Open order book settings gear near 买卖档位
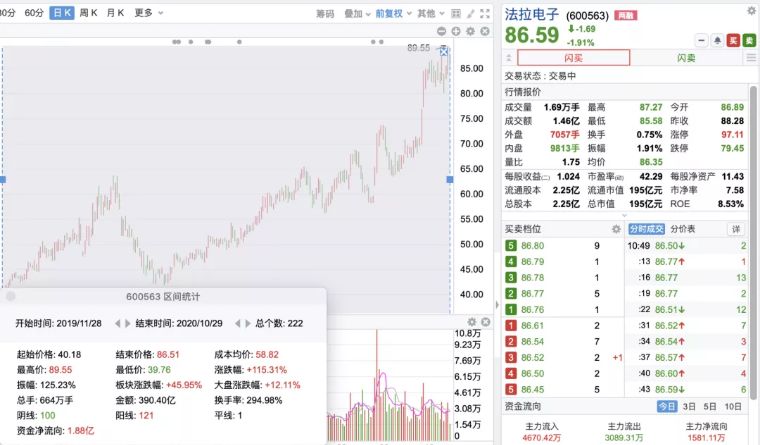 (x=616, y=229)
